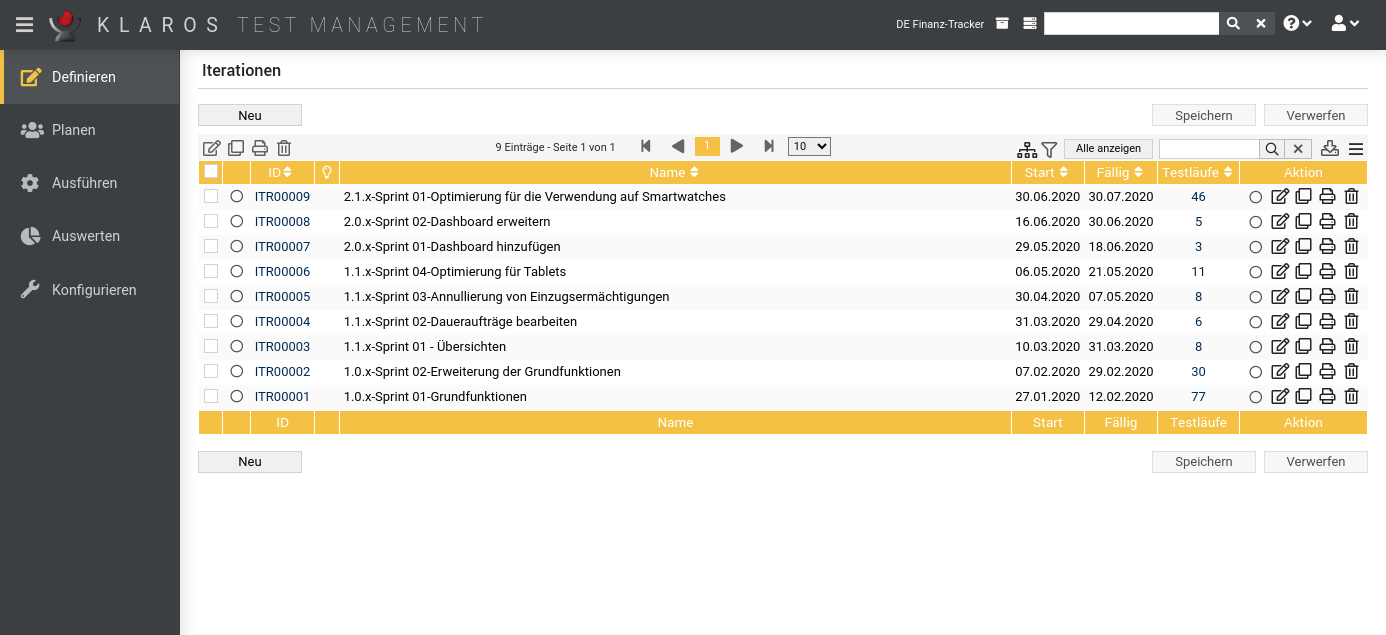Open the table column menu icon

pyautogui.click(x=1356, y=149)
